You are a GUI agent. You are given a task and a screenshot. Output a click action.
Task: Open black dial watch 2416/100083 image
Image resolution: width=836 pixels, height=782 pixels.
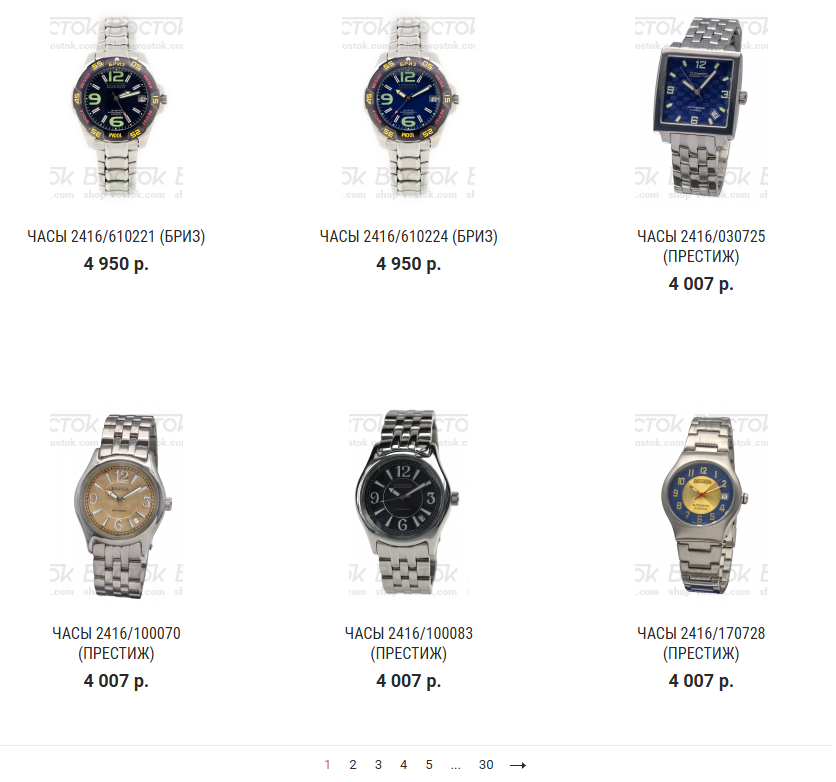click(x=408, y=505)
